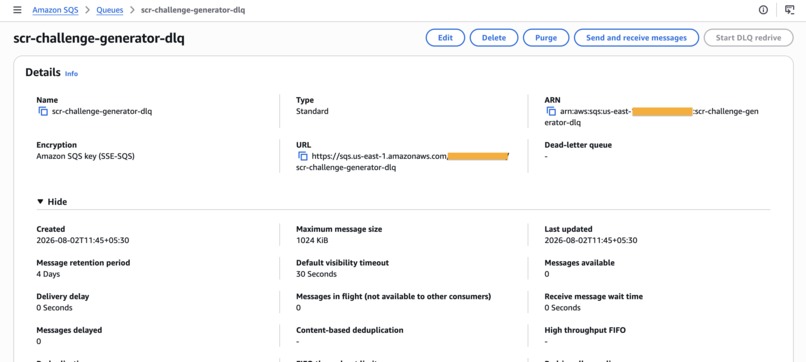
Task: Select the '4 Days' retention period value
Action: point(48,274)
